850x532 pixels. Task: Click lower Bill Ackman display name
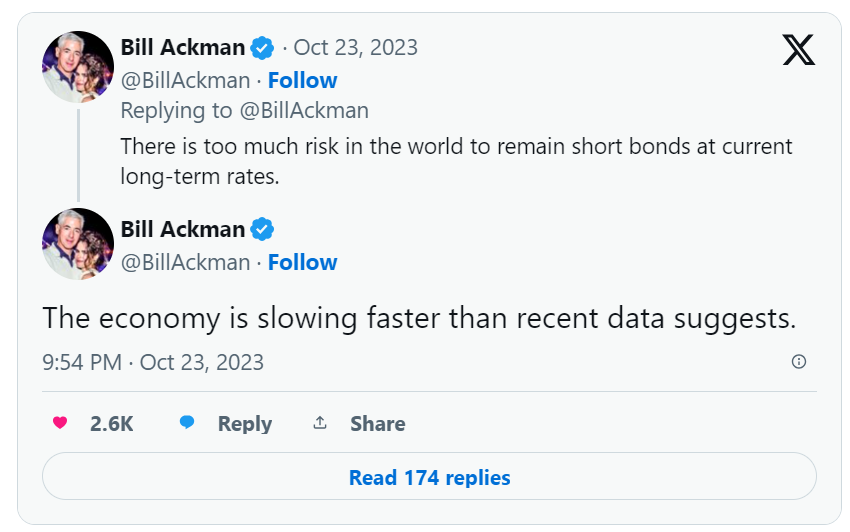183,230
